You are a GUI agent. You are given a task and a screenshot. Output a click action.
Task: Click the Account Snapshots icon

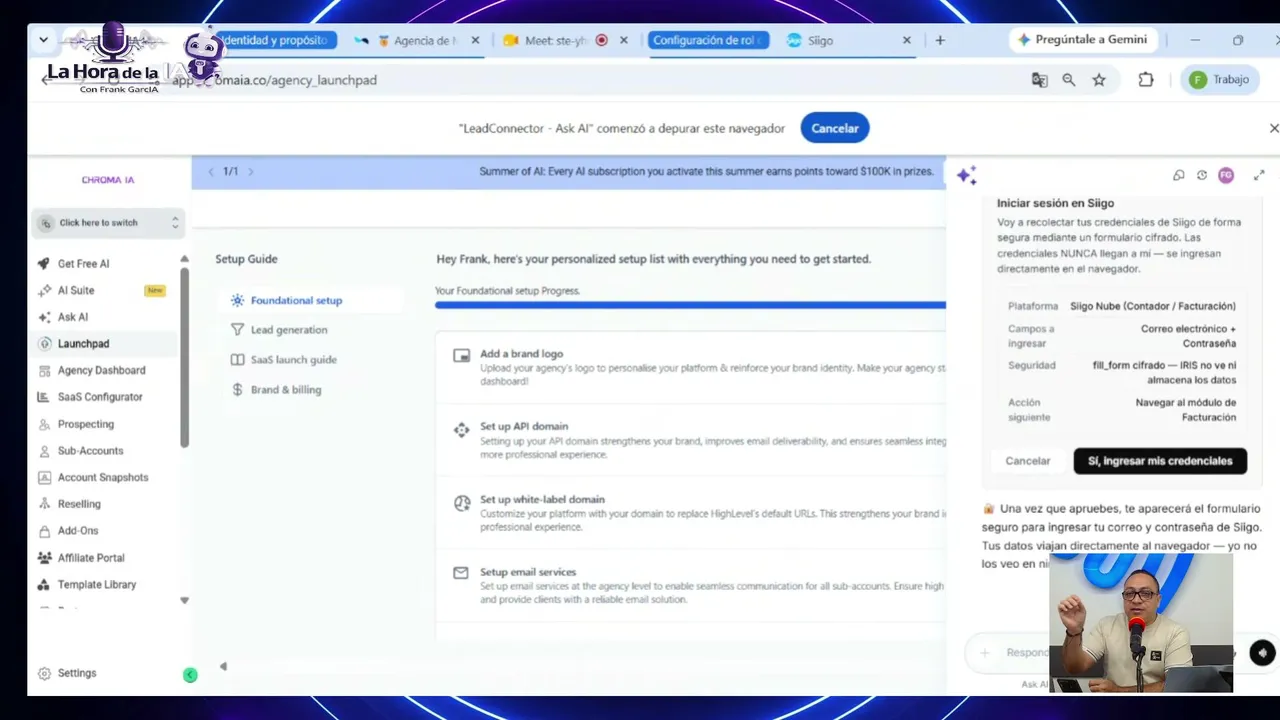[44, 477]
